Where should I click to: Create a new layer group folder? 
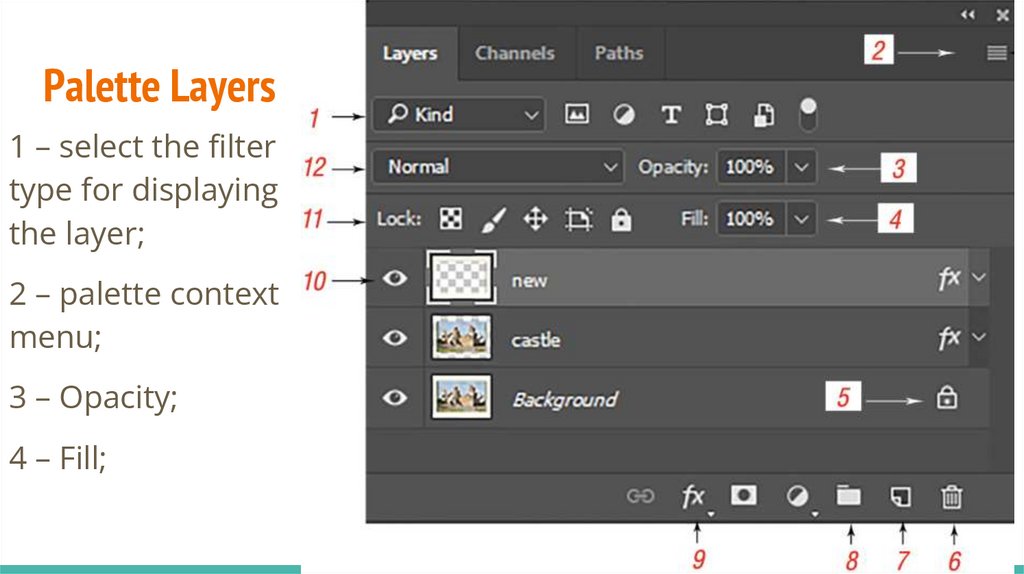point(848,496)
